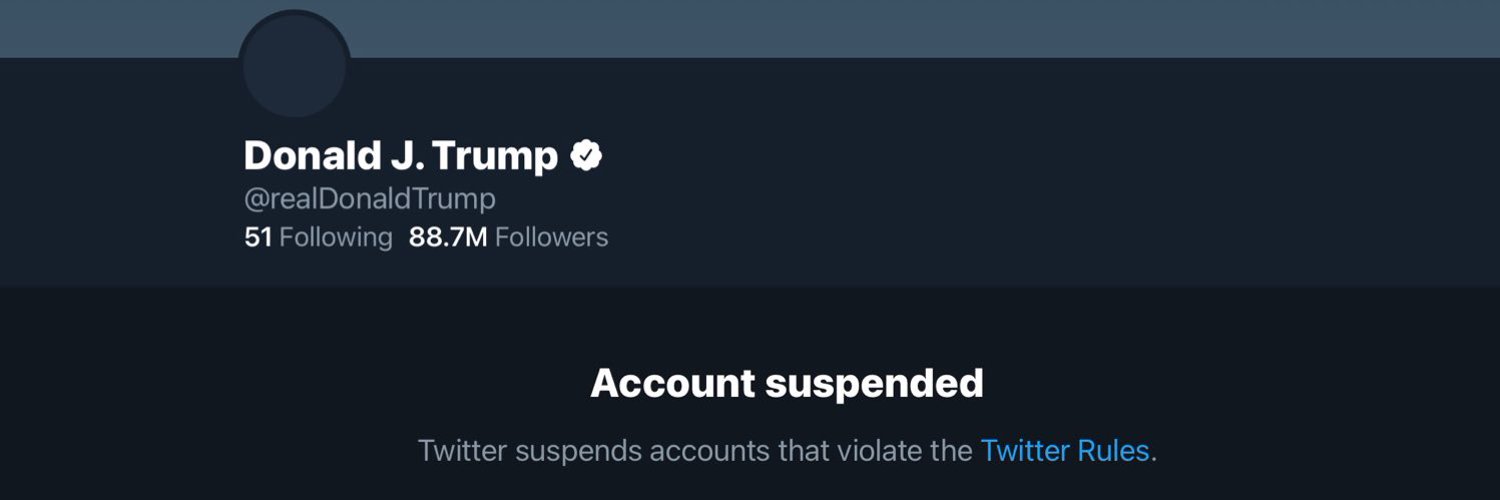Select the @realDonaldTrump handle text

coord(369,198)
